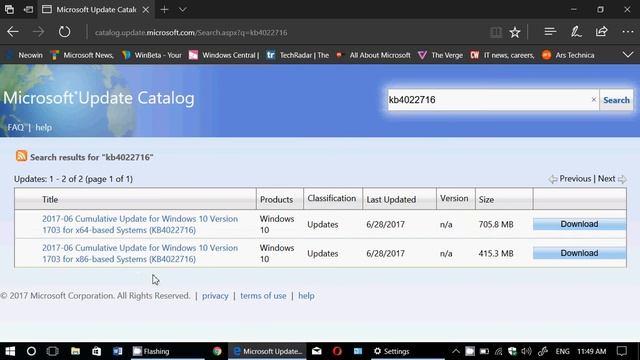Show tab previews chevron
The height and width of the screenshot is (360, 640).
click(183, 9)
